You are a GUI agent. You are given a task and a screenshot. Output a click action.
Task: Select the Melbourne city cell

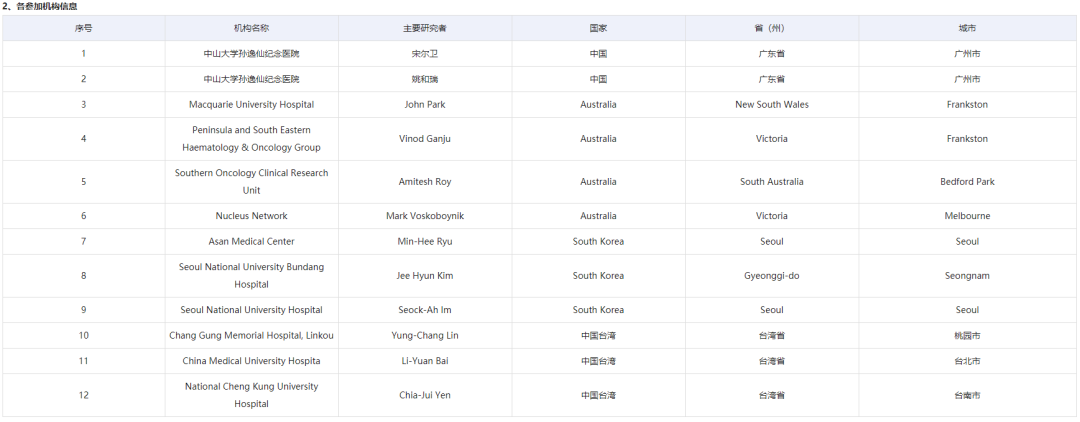coord(967,215)
